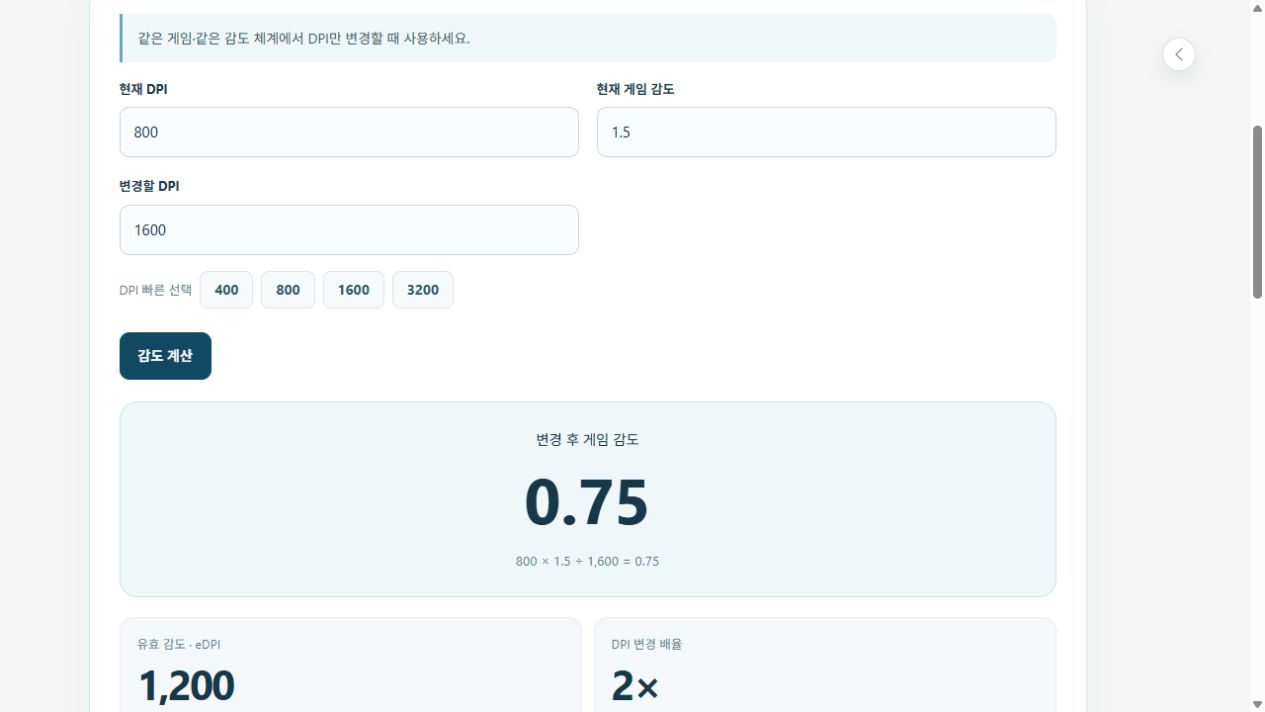Screen dimensions: 1265x712
Task: Pick the 3200 DPI quick preset
Action: click(x=423, y=290)
